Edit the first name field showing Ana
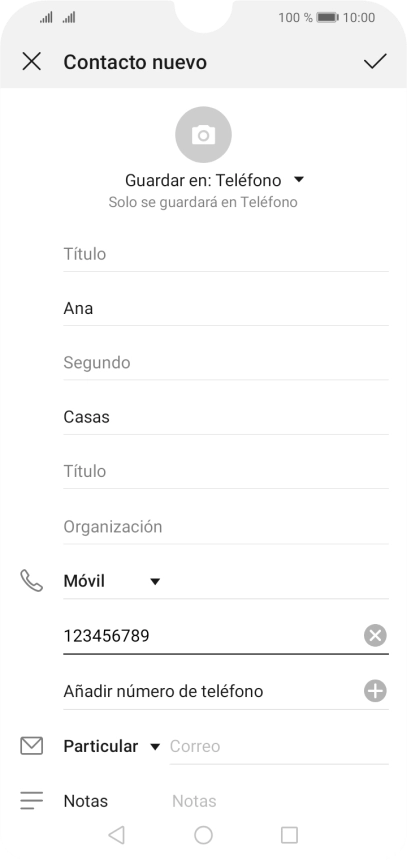 226,308
